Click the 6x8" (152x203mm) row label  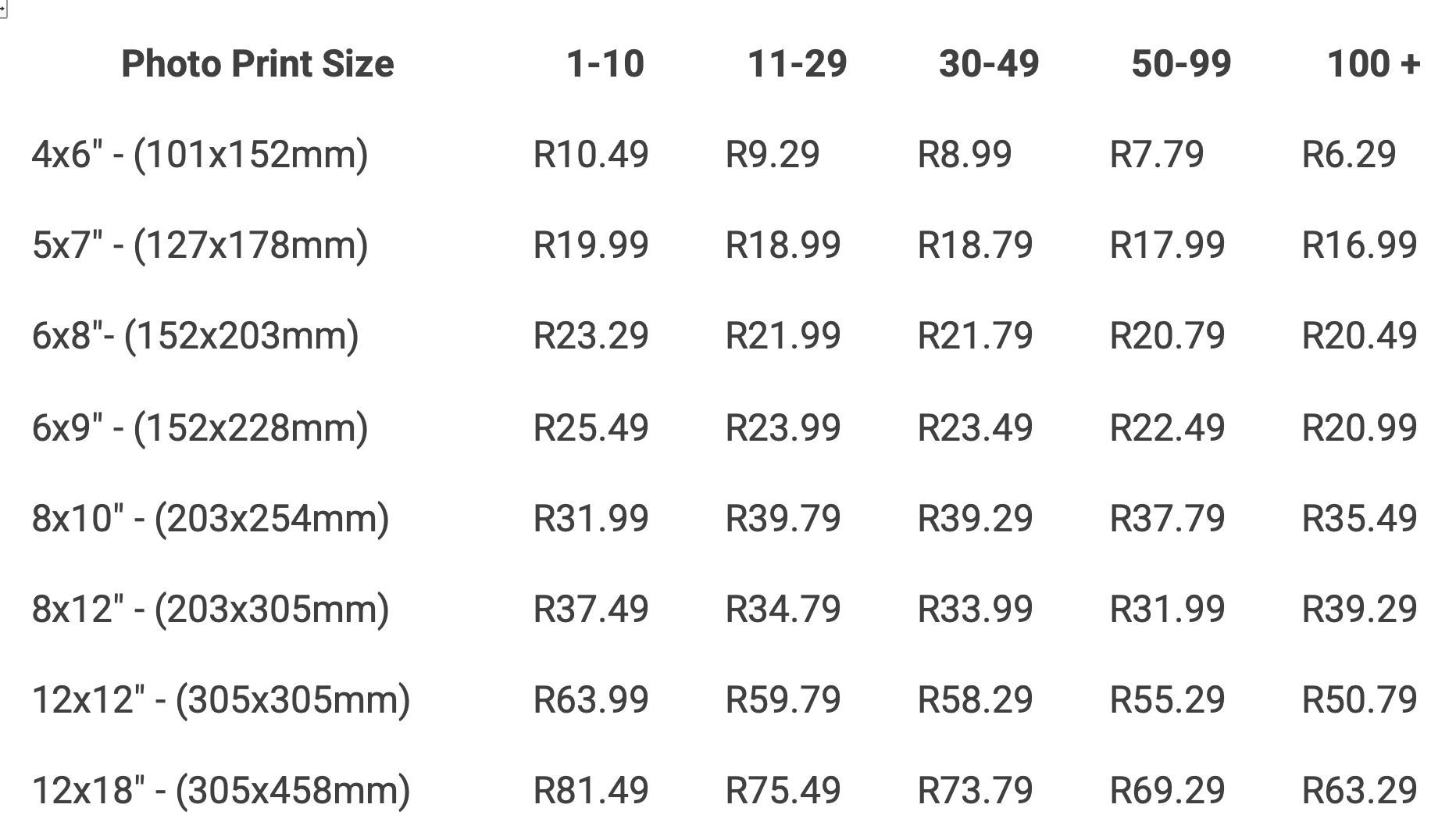(x=195, y=336)
